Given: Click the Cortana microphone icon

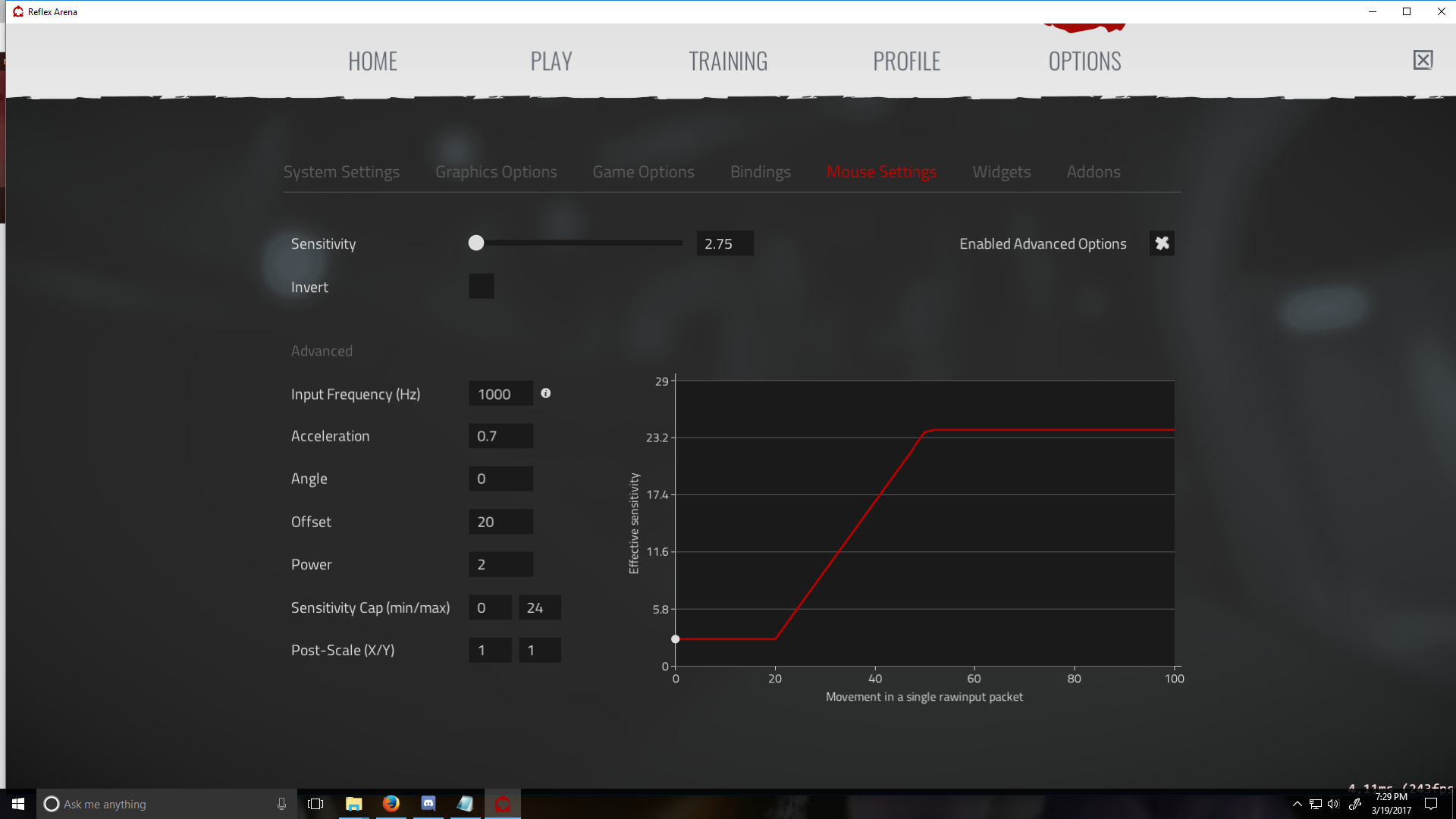Looking at the screenshot, I should coord(281,804).
